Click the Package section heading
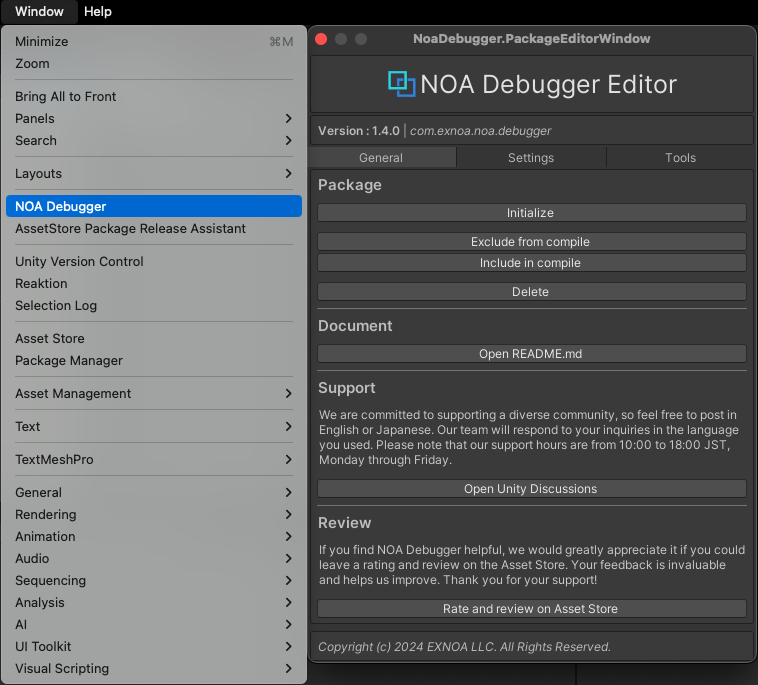 [350, 185]
